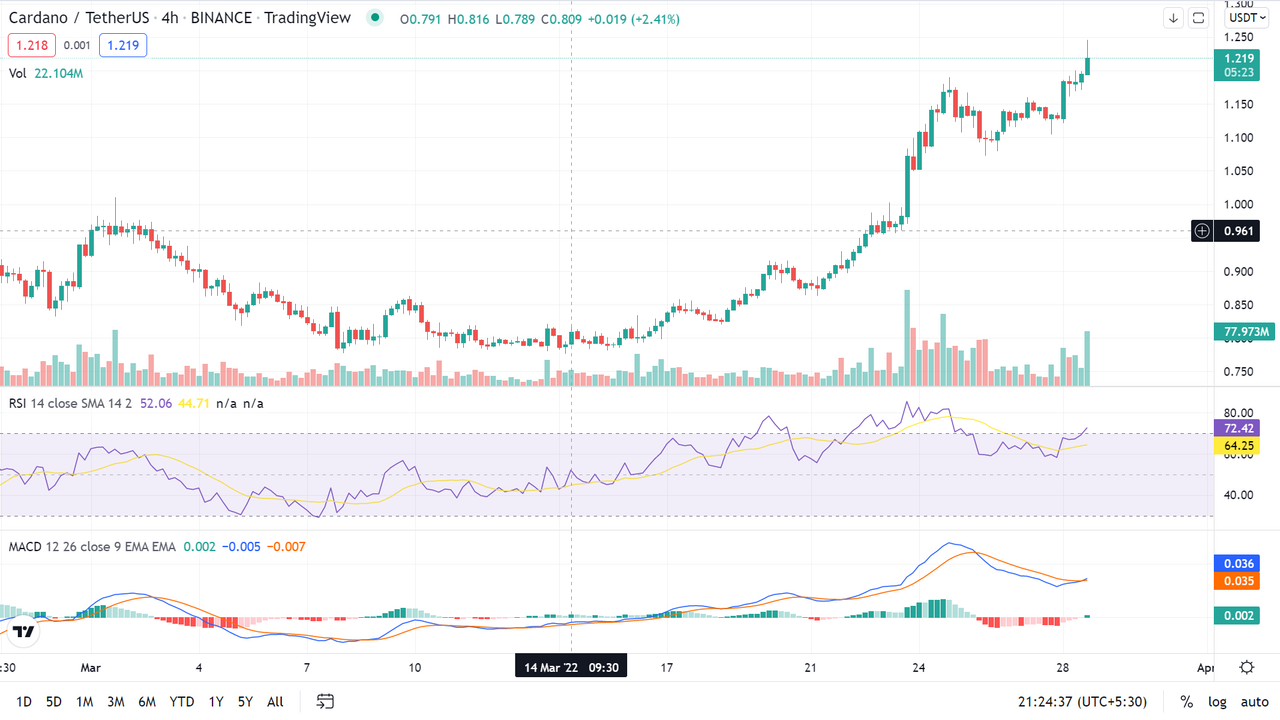
Task: Click the 1.250 price axis label
Action: 1240,37
